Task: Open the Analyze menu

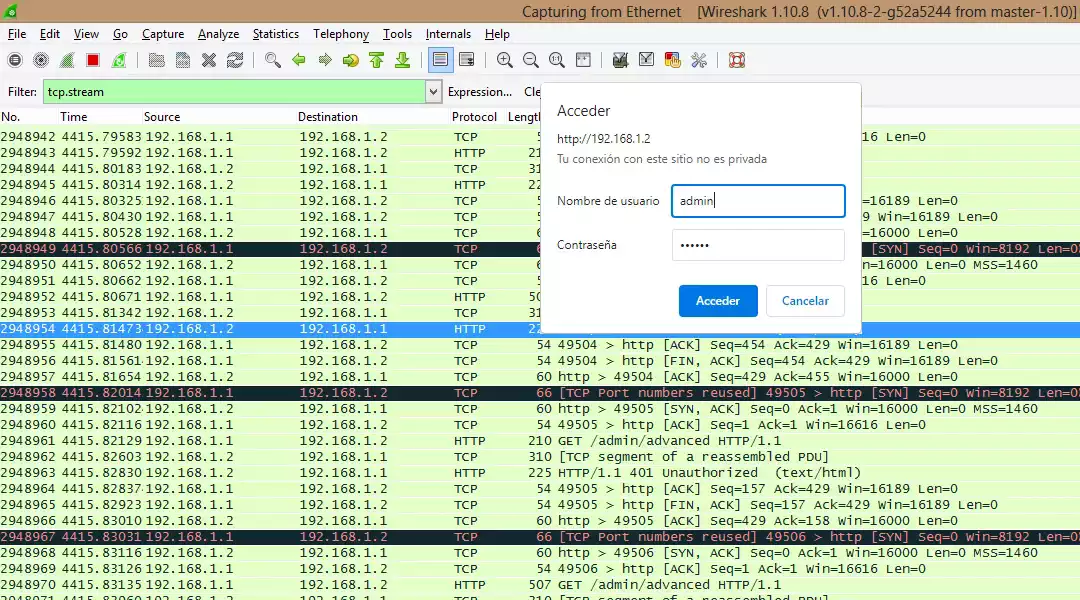Action: (218, 34)
